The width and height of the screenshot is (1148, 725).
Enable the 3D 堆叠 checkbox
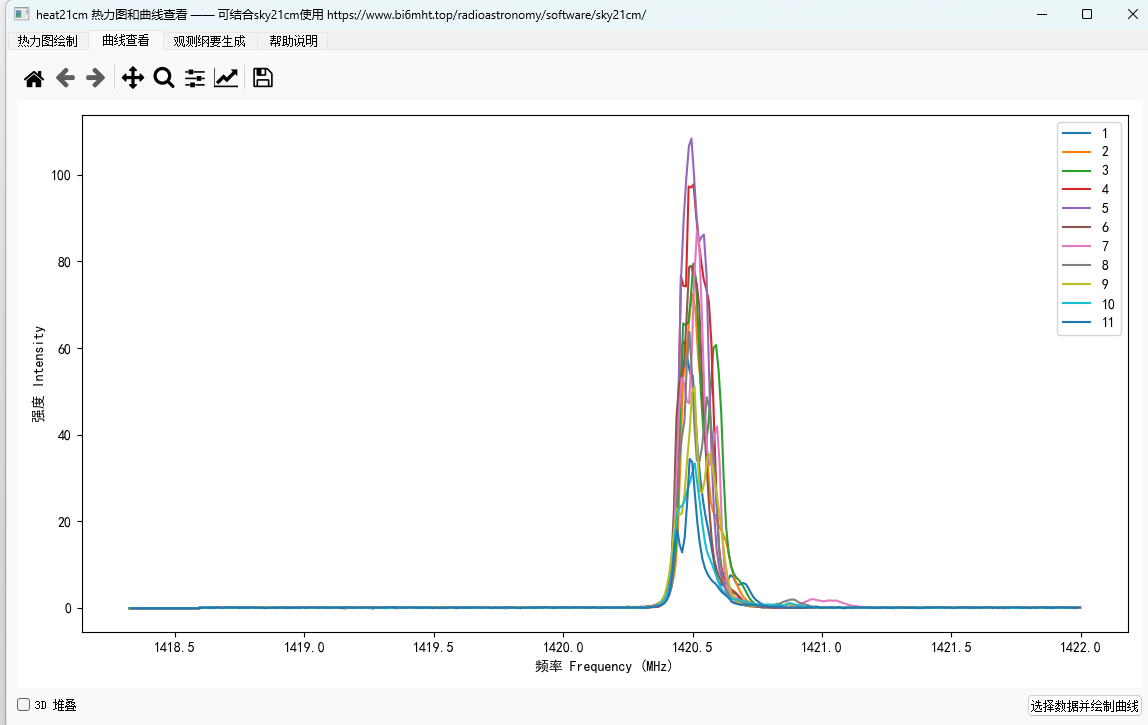point(24,705)
